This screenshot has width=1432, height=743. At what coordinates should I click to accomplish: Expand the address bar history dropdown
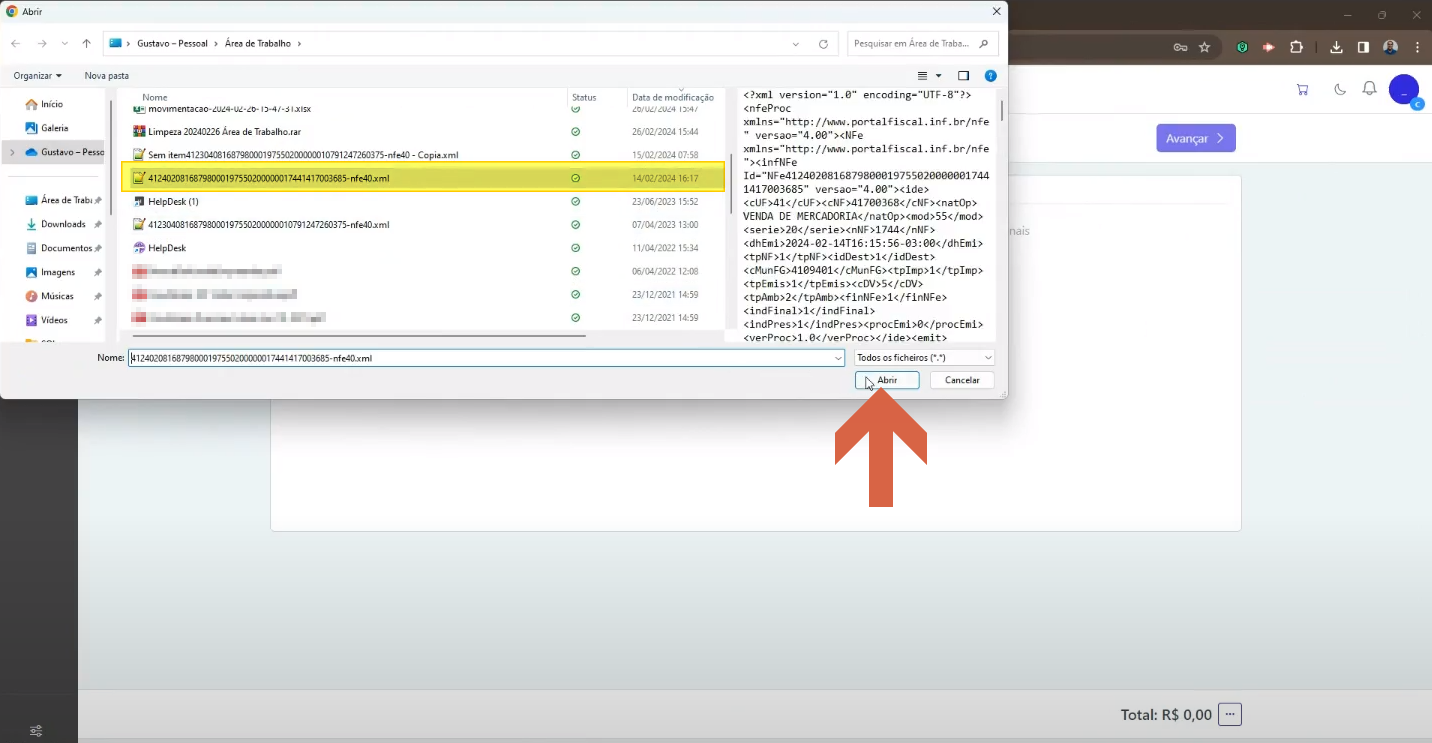pyautogui.click(x=796, y=44)
